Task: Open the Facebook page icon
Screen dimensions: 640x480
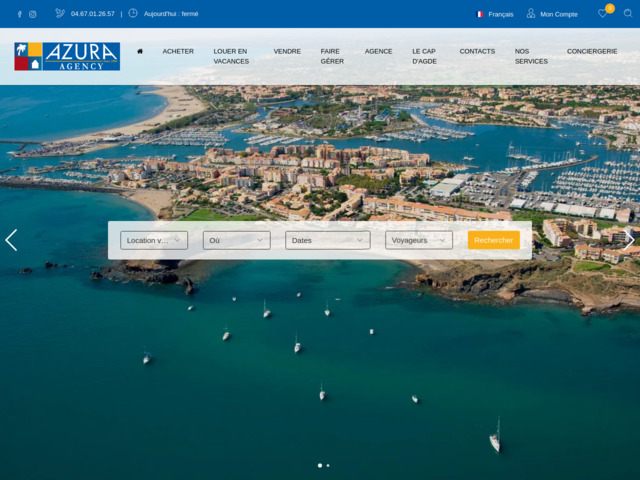Action: click(19, 14)
